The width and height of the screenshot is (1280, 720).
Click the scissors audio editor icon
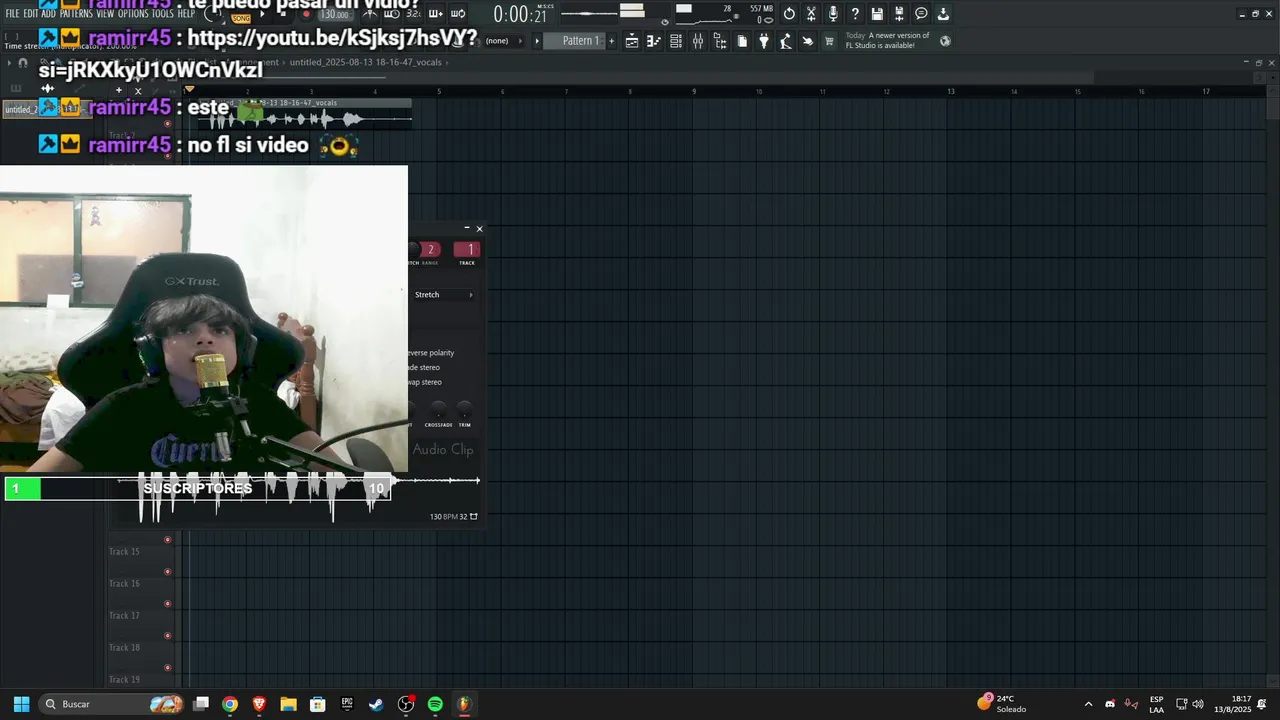pyautogui.click(x=811, y=14)
